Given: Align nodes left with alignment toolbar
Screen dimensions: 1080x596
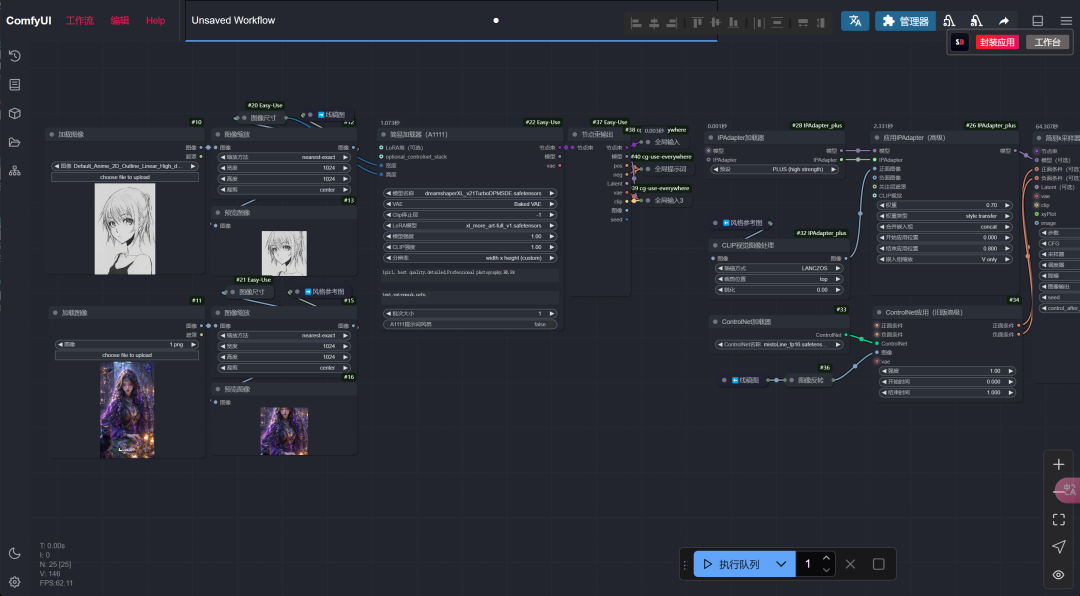Looking at the screenshot, I should coord(636,23).
